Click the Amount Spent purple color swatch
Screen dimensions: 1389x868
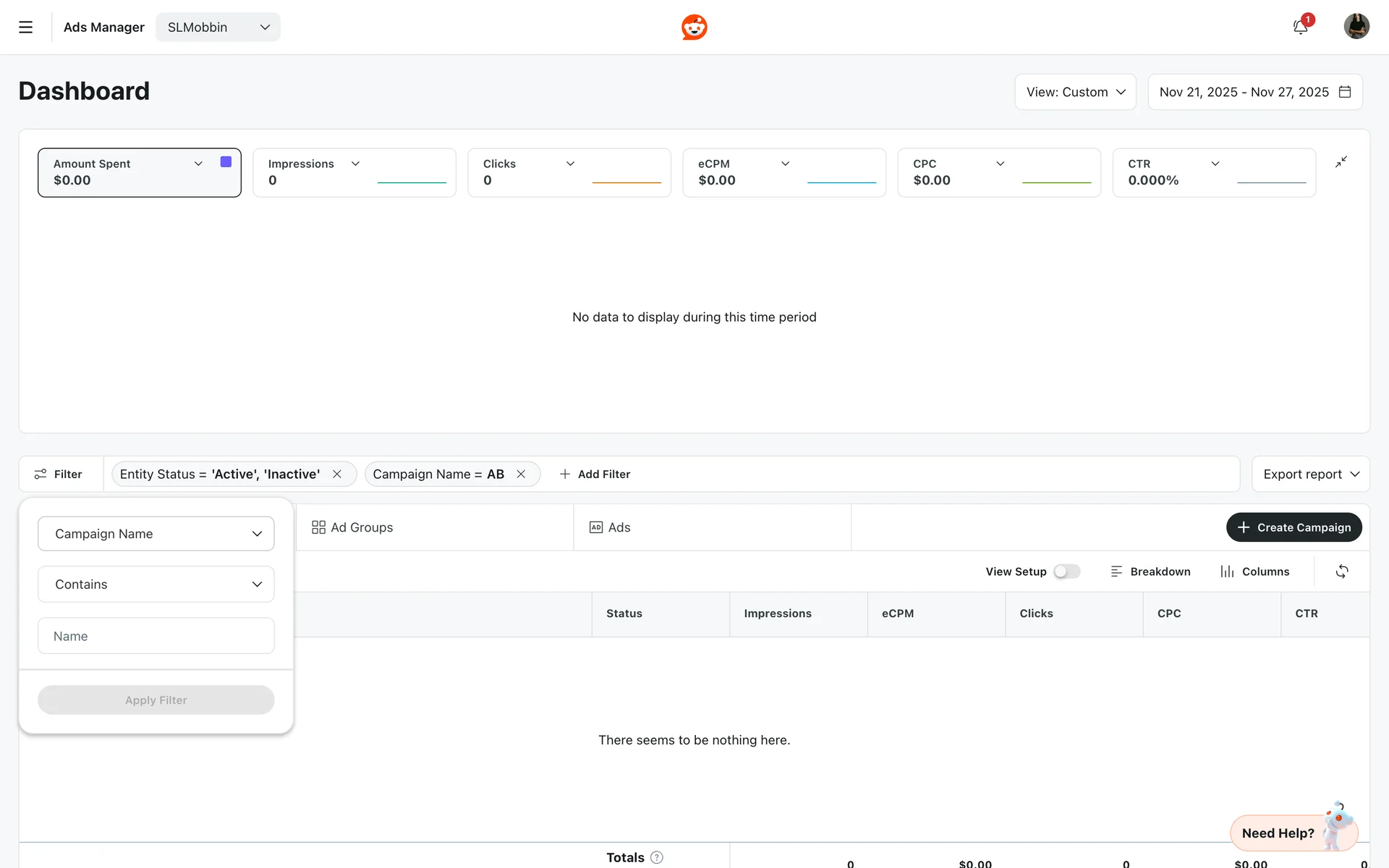pyautogui.click(x=226, y=162)
